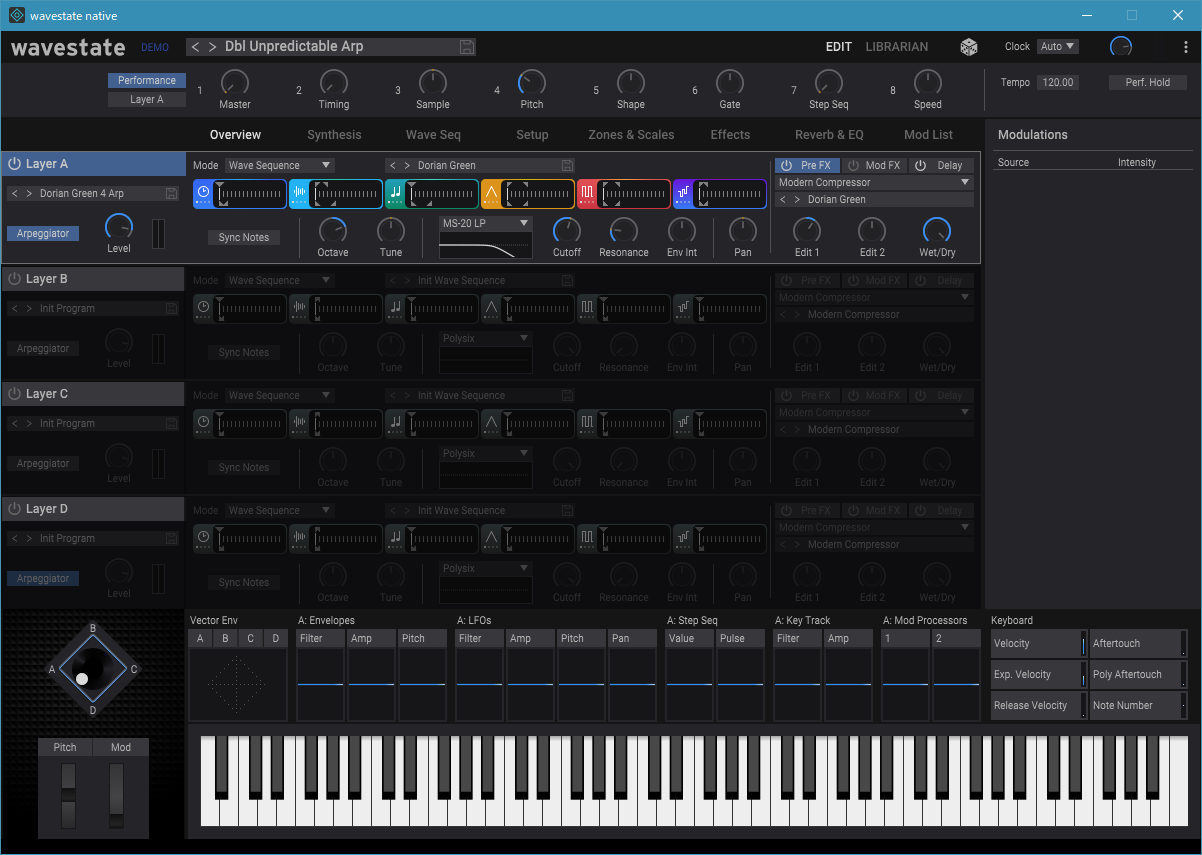Enable Layer B with its power button
Screen dimensions: 1202x855
point(14,279)
